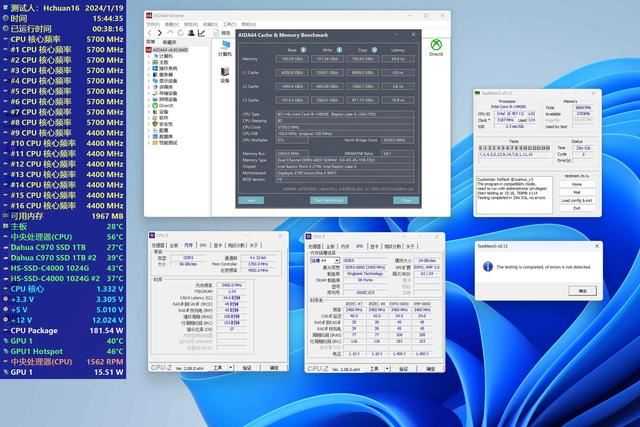
Task: Click 确定 button in CPU-Z SPD window
Action: click(x=431, y=369)
